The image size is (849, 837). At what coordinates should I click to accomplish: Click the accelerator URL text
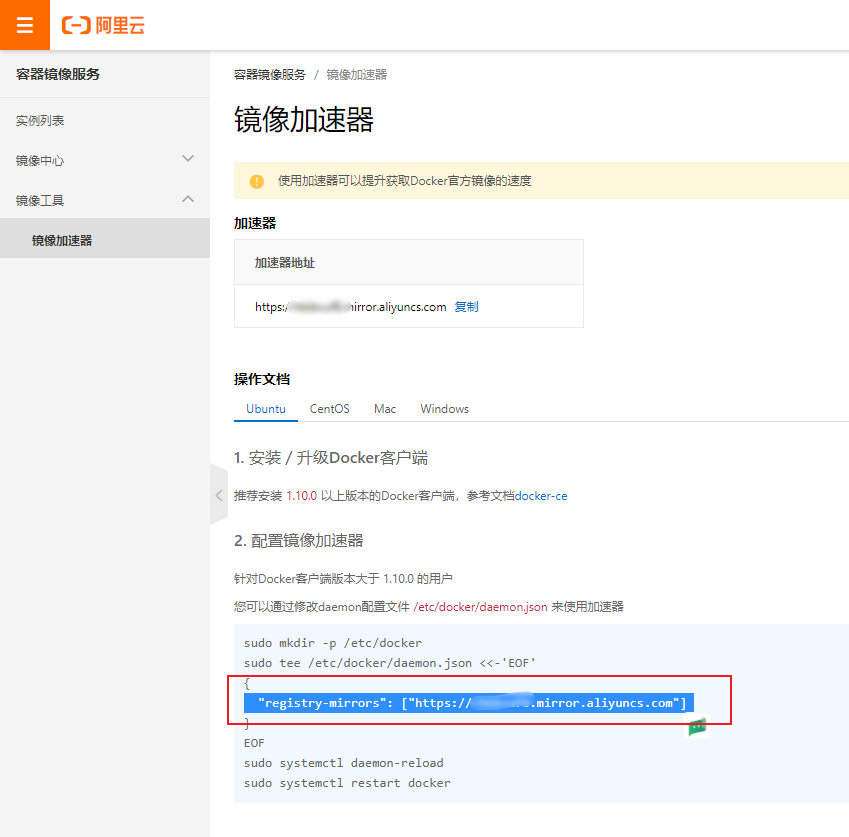coord(351,307)
